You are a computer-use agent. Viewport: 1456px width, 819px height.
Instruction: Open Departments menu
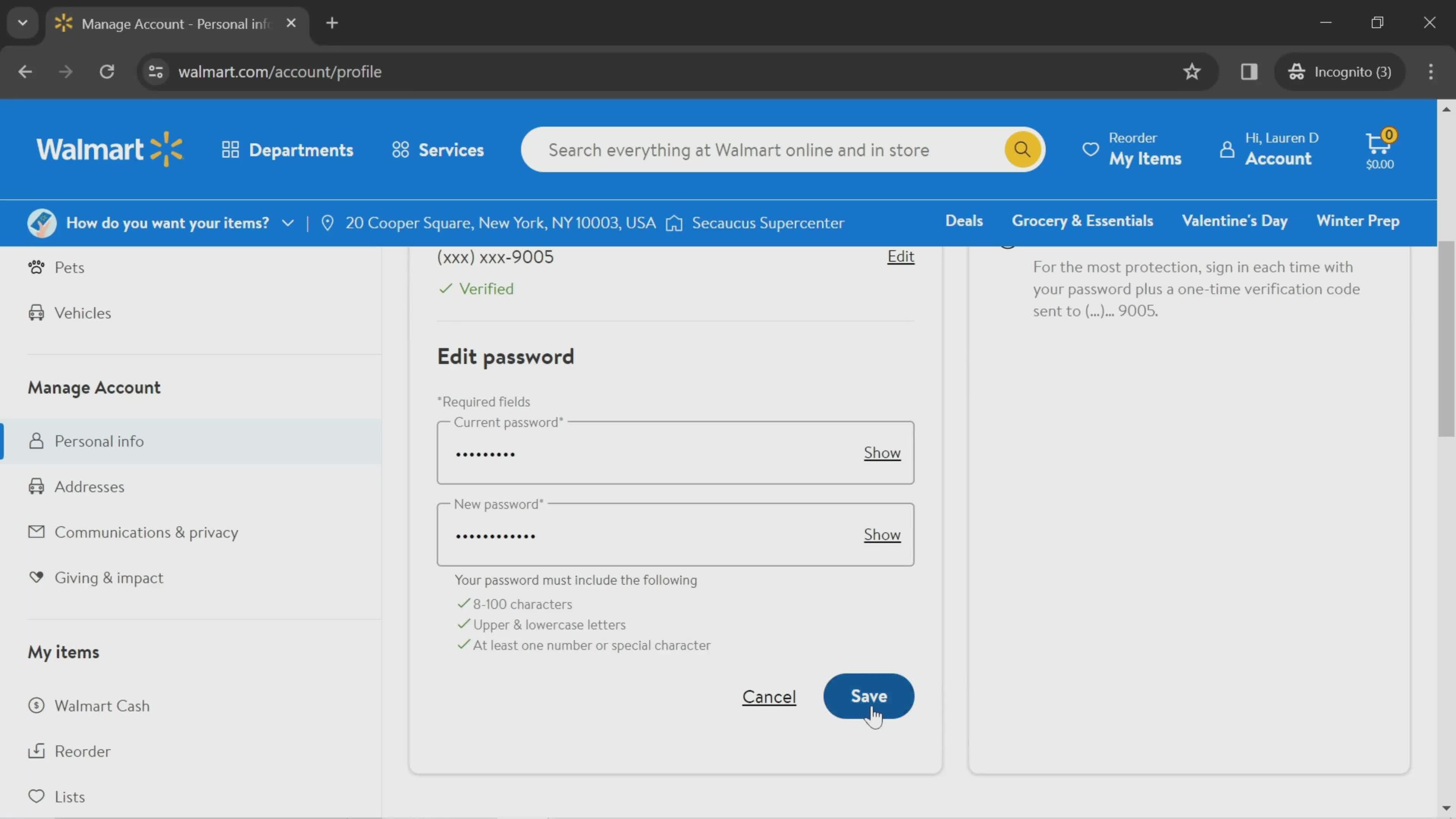288,150
